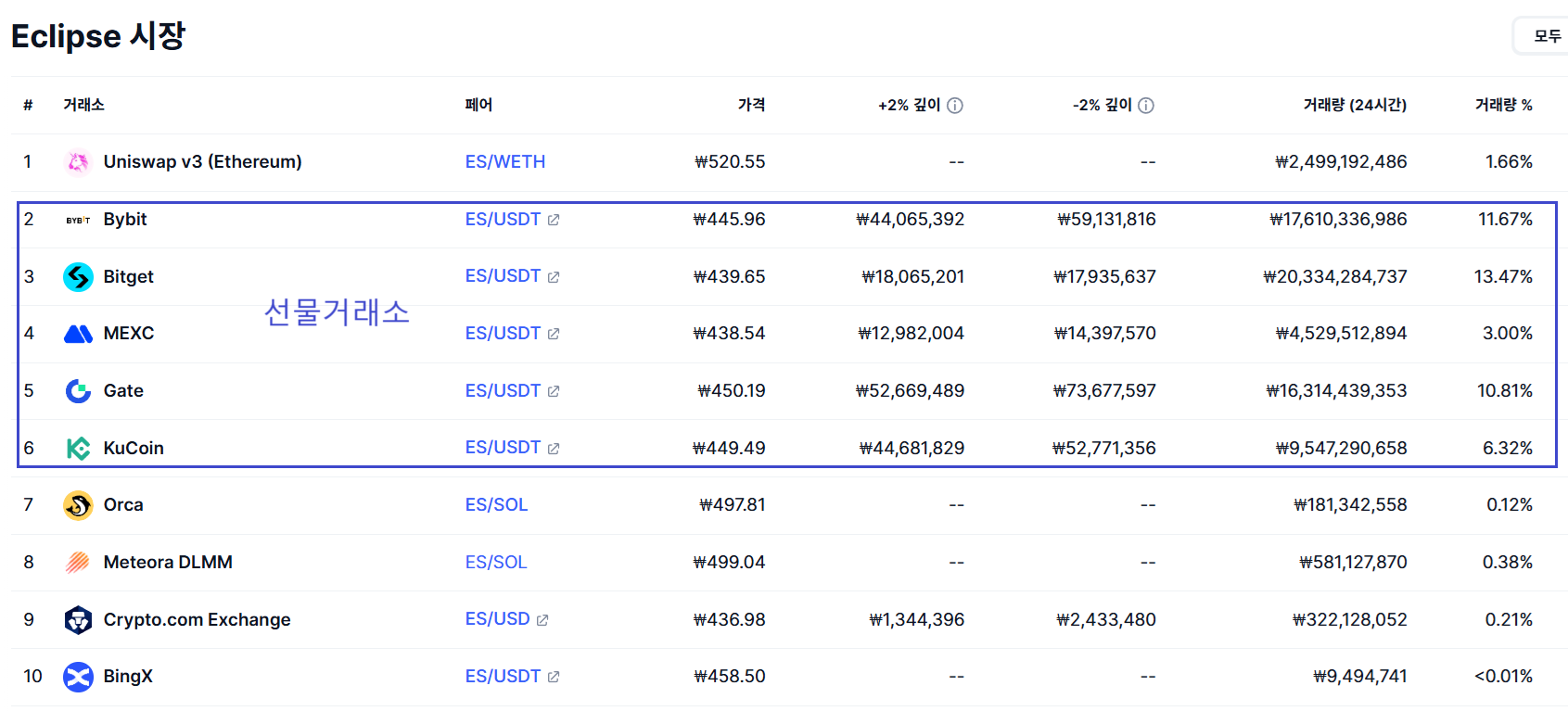Screen dimensions: 1568x711
Task: Click the Crypto.com Exchange logo
Action: click(78, 620)
